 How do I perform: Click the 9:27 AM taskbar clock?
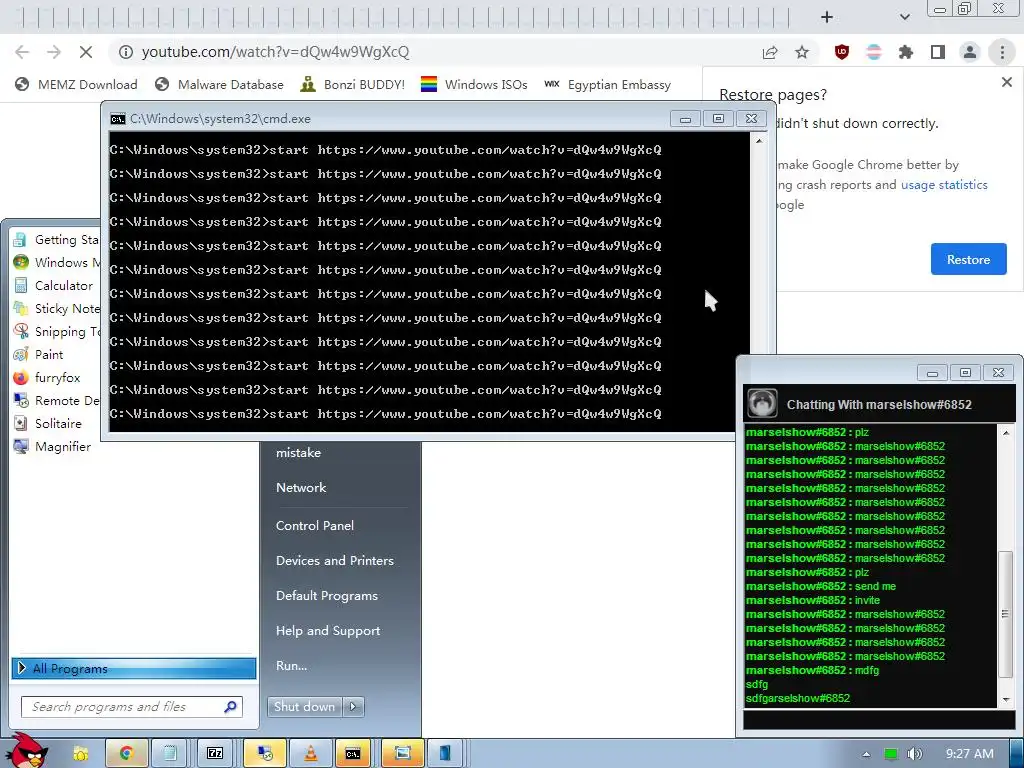tap(969, 754)
